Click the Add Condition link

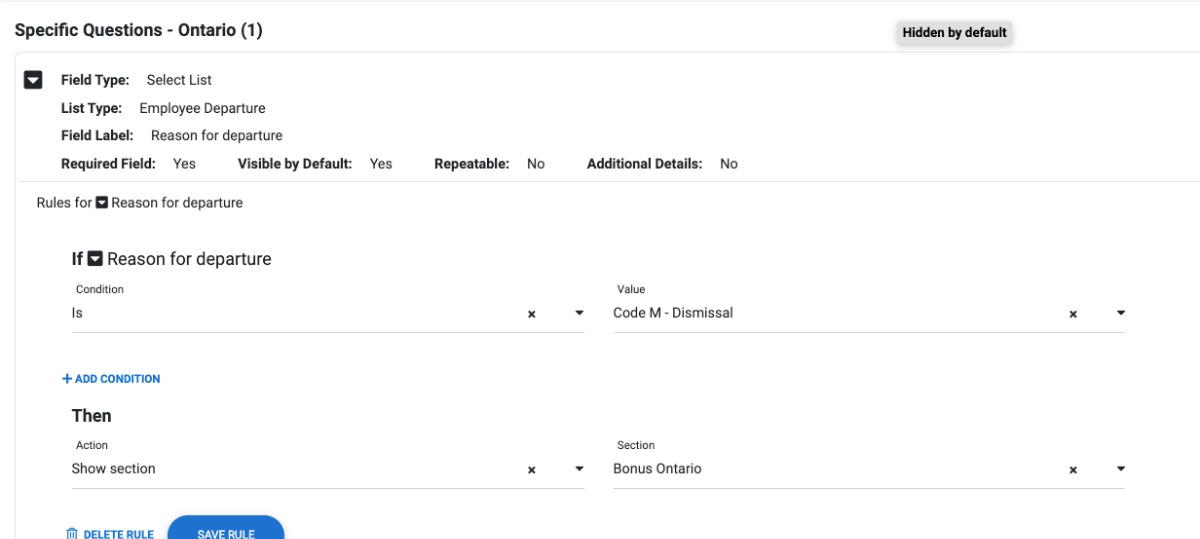tap(111, 379)
